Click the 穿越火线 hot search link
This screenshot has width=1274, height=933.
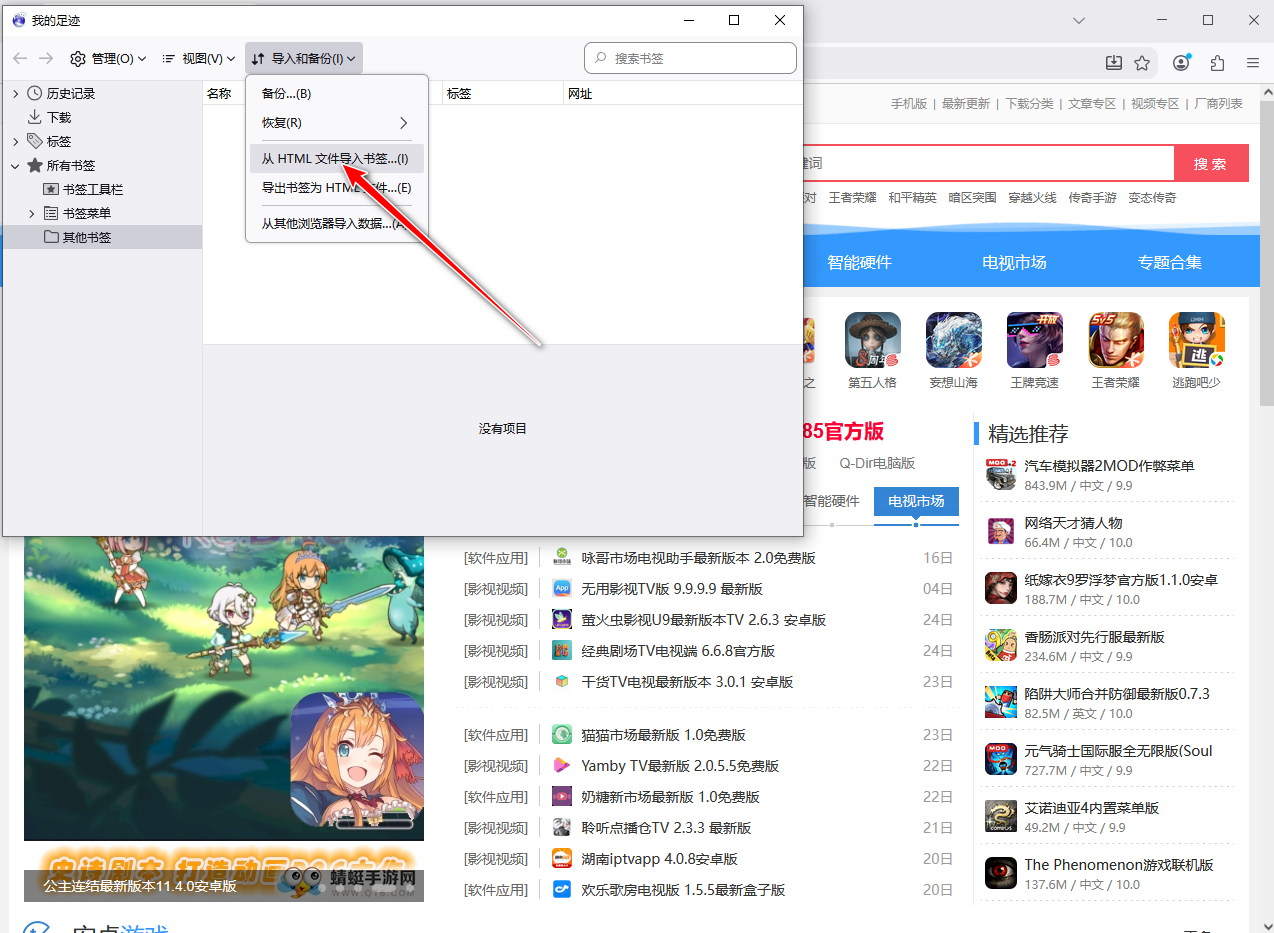pyautogui.click(x=1032, y=198)
